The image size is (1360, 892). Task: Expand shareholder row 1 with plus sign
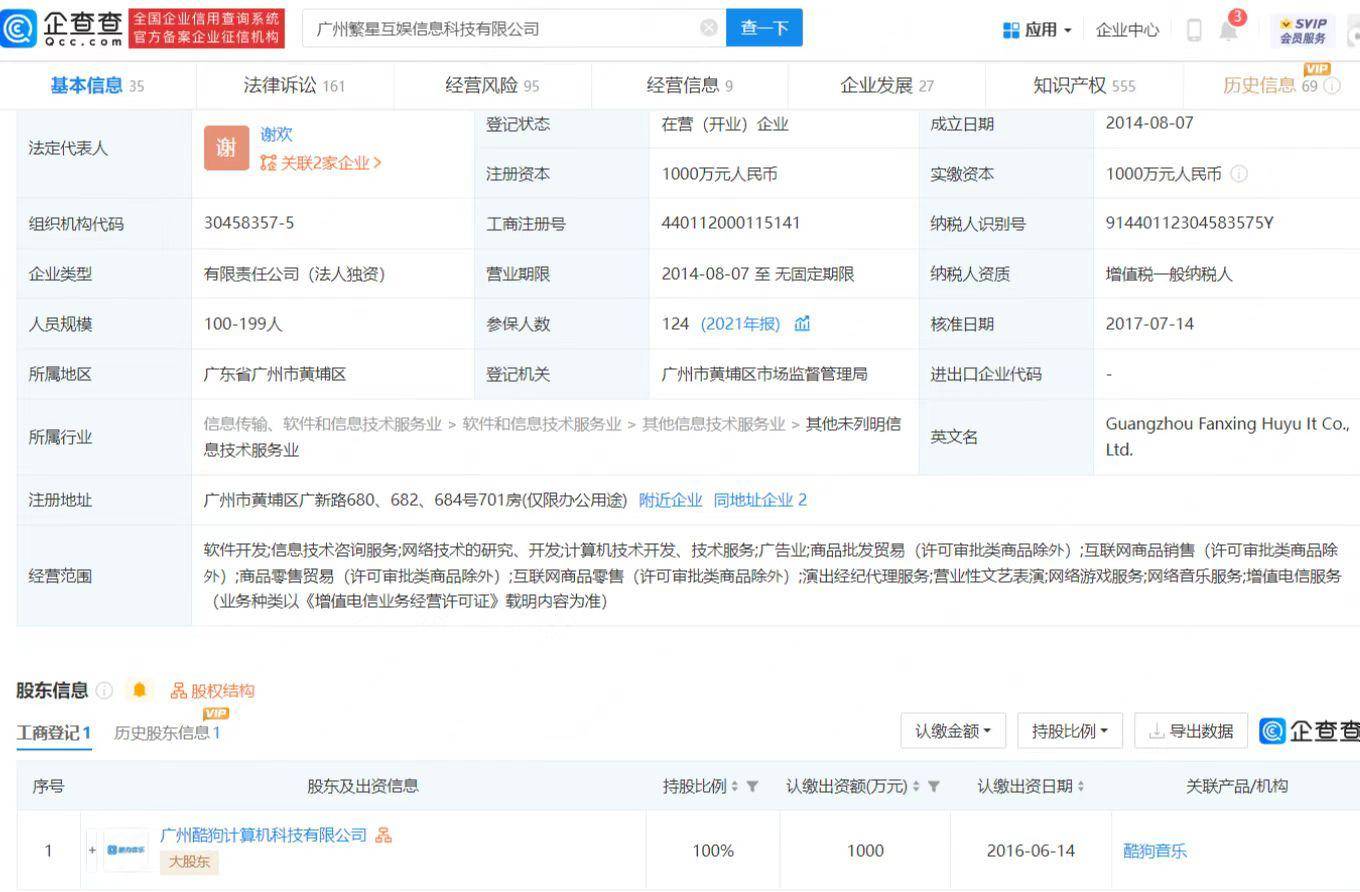92,851
